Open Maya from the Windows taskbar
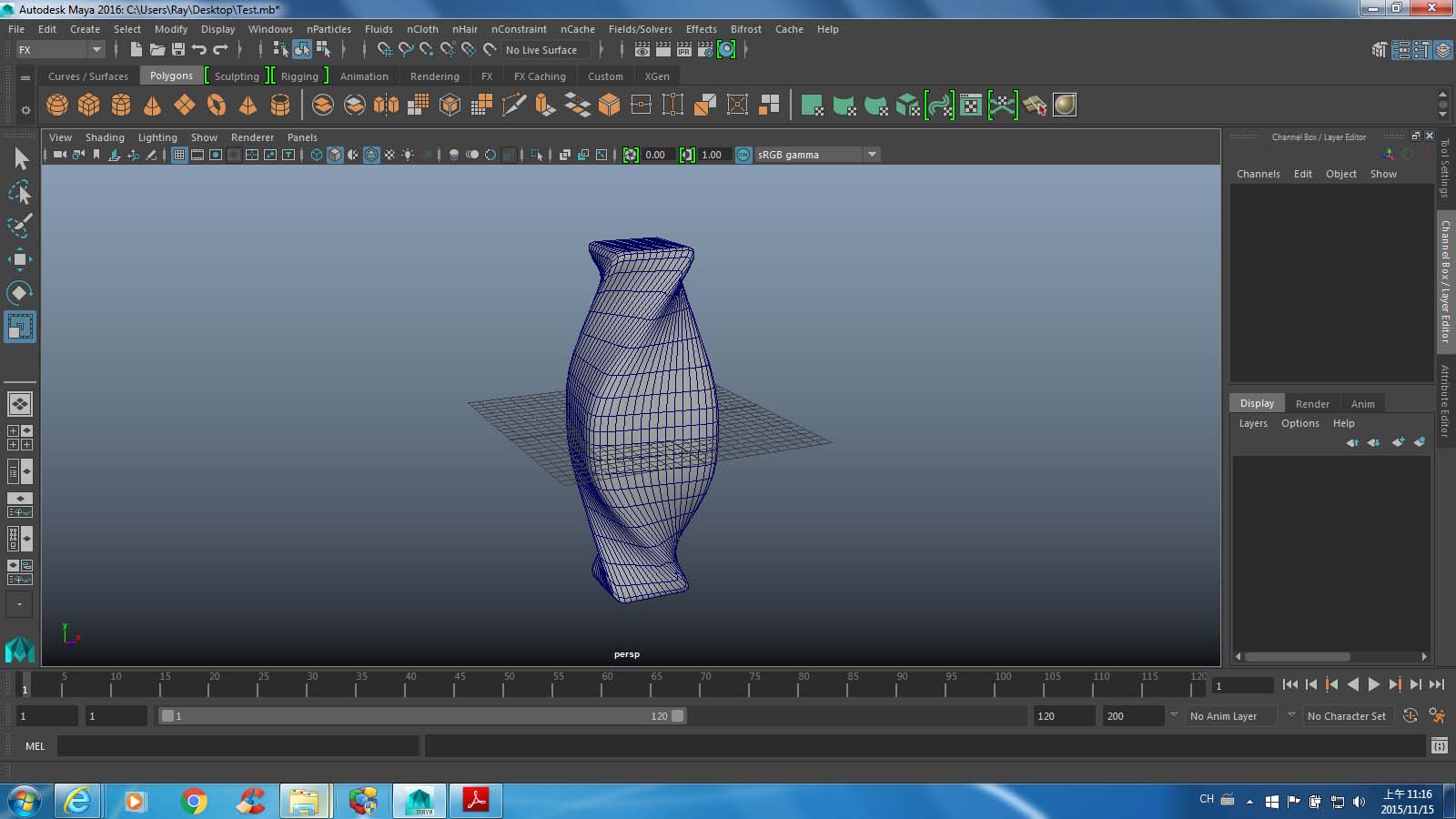 [419, 801]
